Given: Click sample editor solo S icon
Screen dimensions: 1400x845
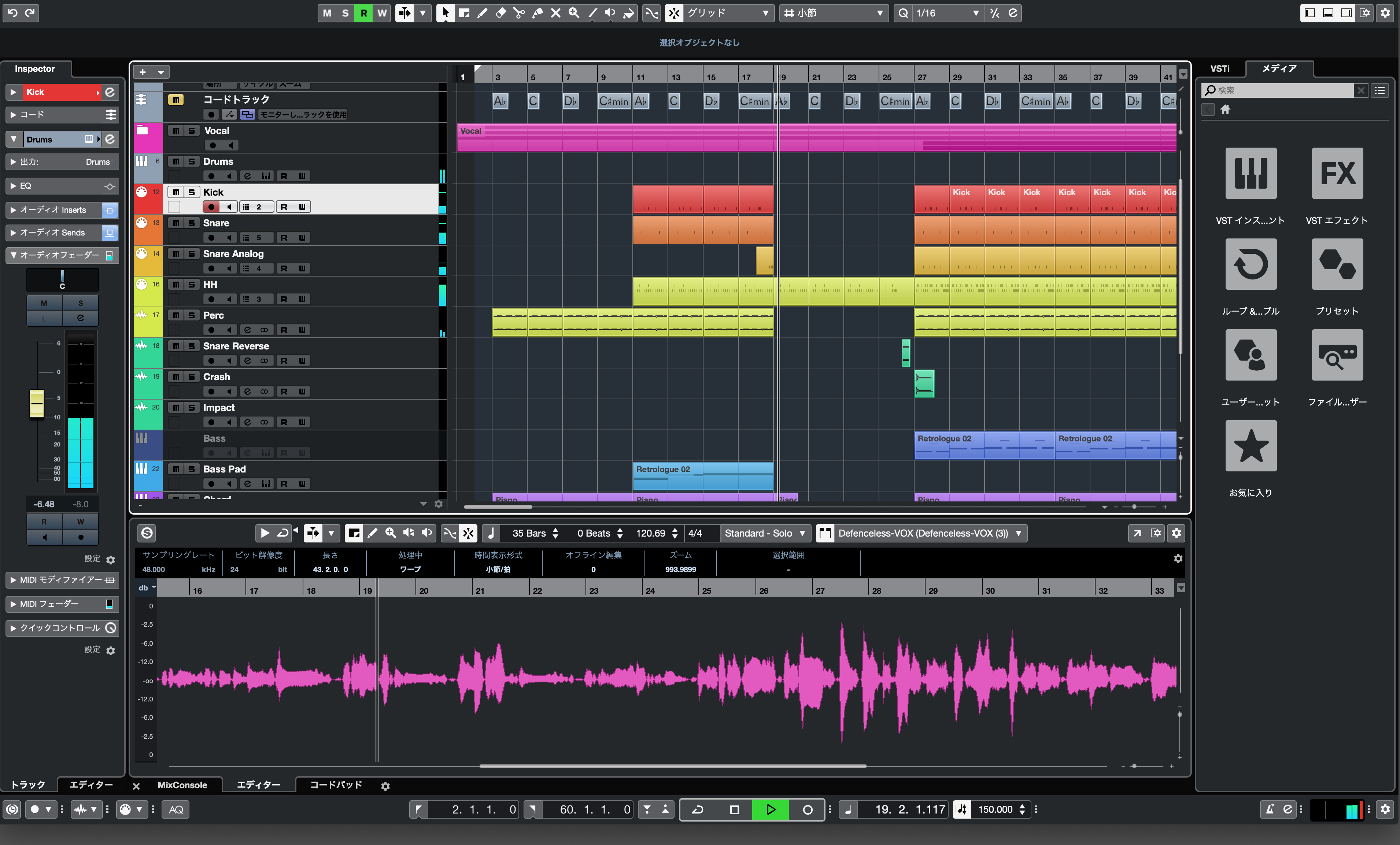Looking at the screenshot, I should [147, 533].
